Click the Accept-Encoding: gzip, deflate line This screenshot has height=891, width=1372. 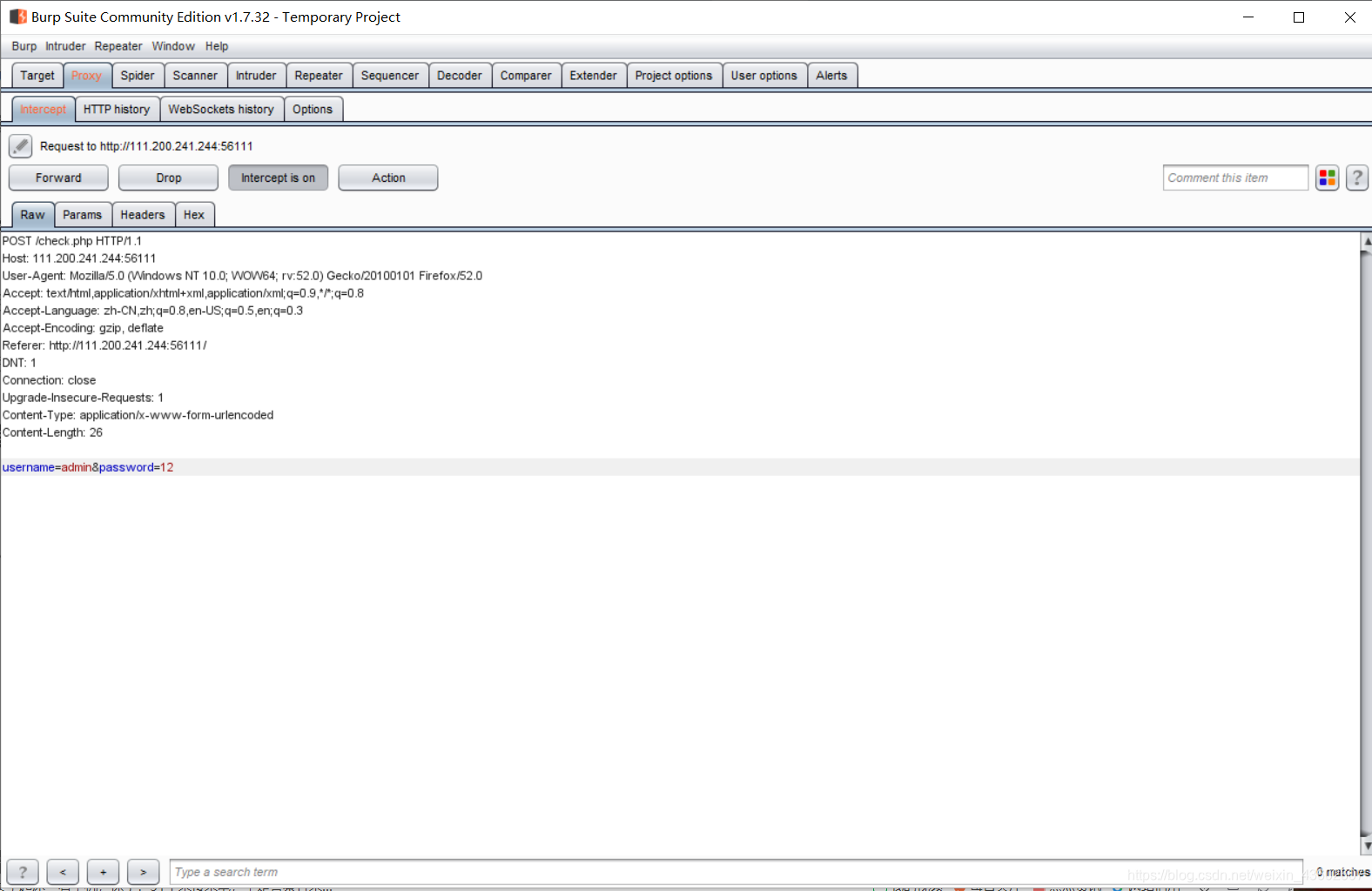83,328
